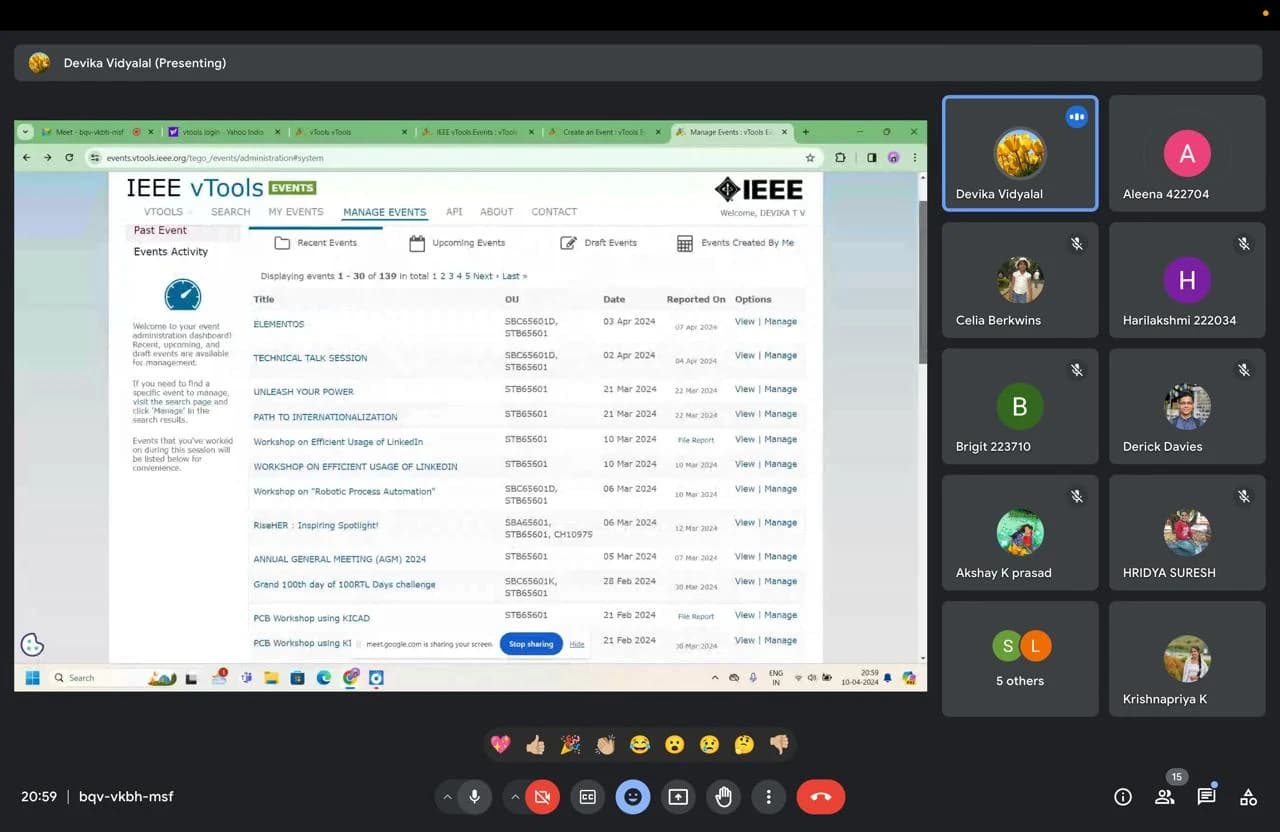This screenshot has width=1280, height=832.
Task: Click View for PATH TO INTERNATIONALIZATION
Action: pyautogui.click(x=745, y=414)
